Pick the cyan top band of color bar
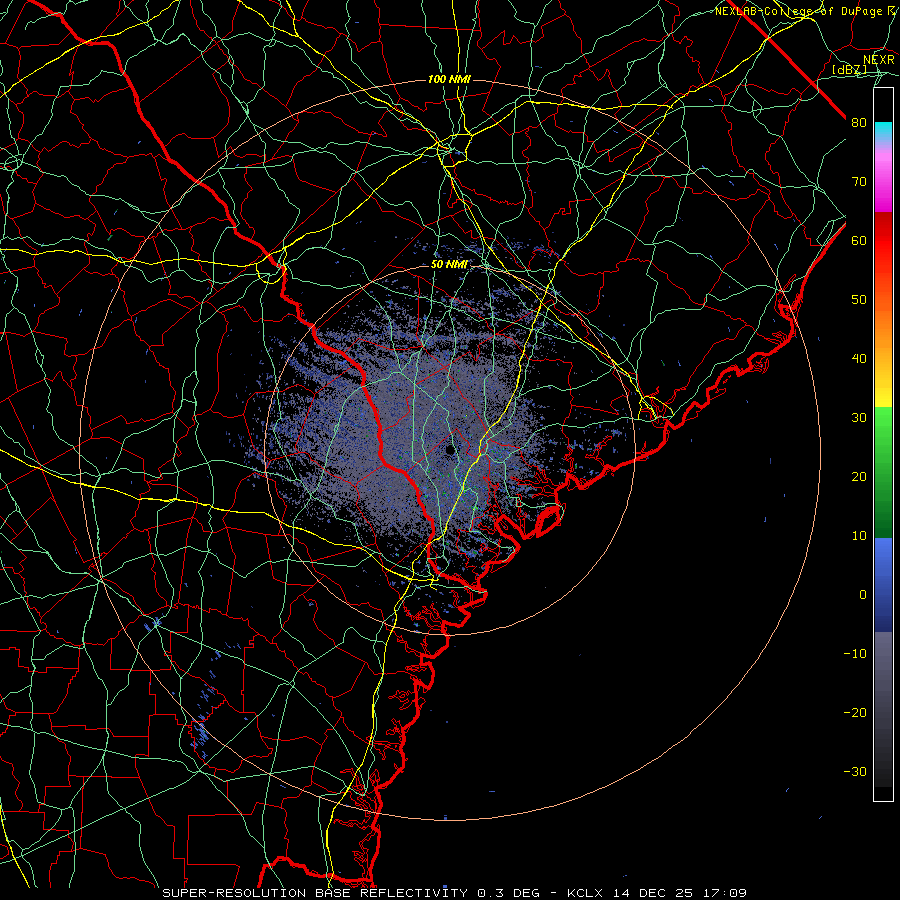The height and width of the screenshot is (900, 900). click(883, 132)
